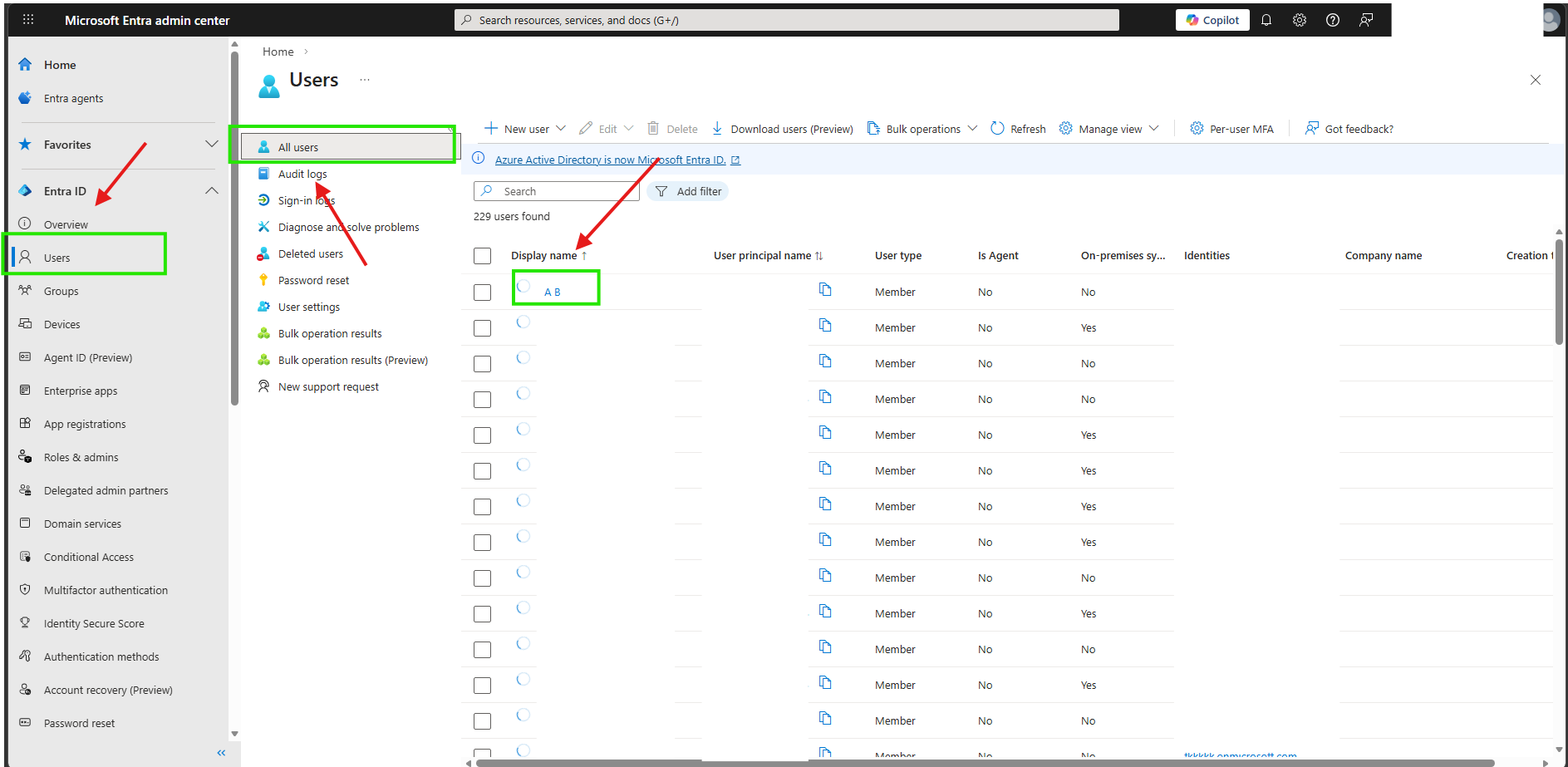
Task: Click the Search users input field
Action: [557, 191]
